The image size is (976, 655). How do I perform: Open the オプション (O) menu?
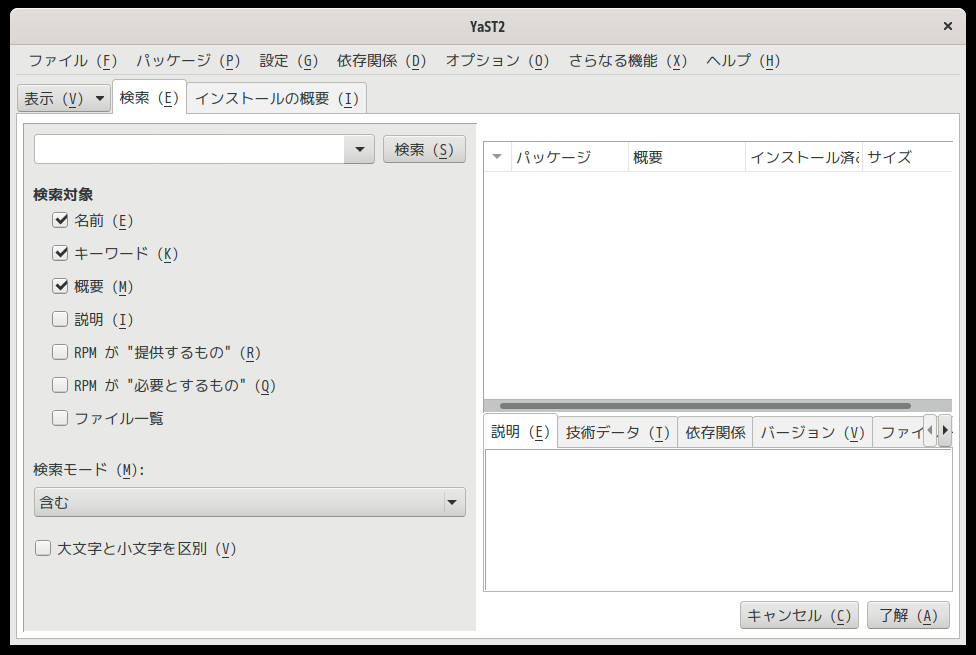coord(497,60)
